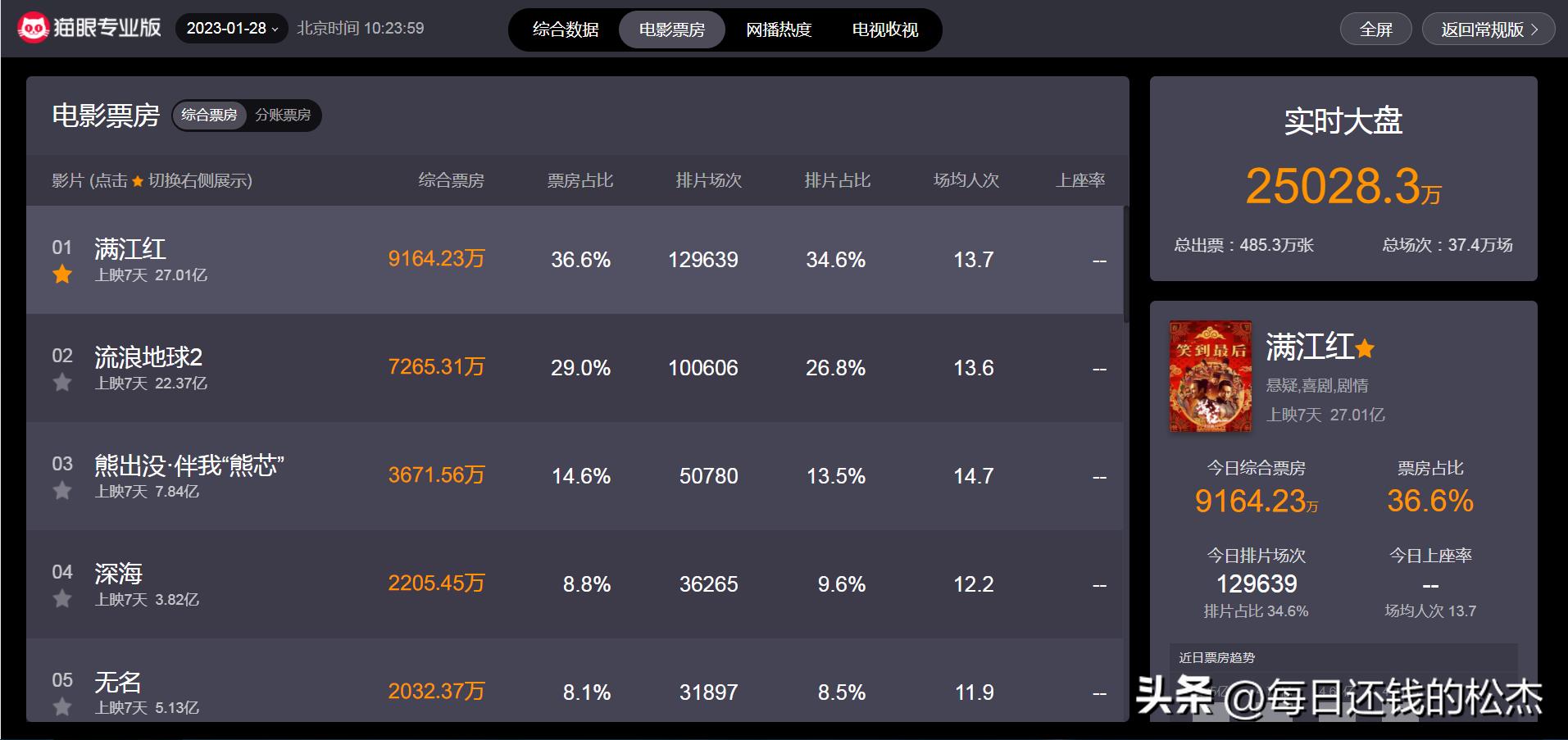Switch to 网播热度 tab
Image resolution: width=1568 pixels, height=740 pixels.
[x=779, y=30]
